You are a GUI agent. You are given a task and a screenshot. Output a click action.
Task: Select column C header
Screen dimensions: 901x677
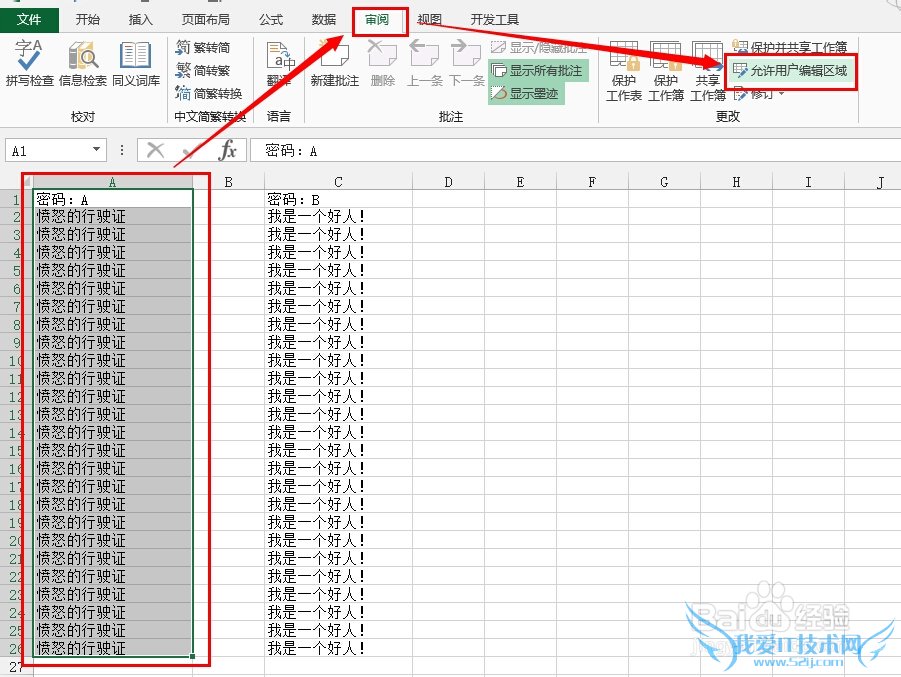(338, 182)
